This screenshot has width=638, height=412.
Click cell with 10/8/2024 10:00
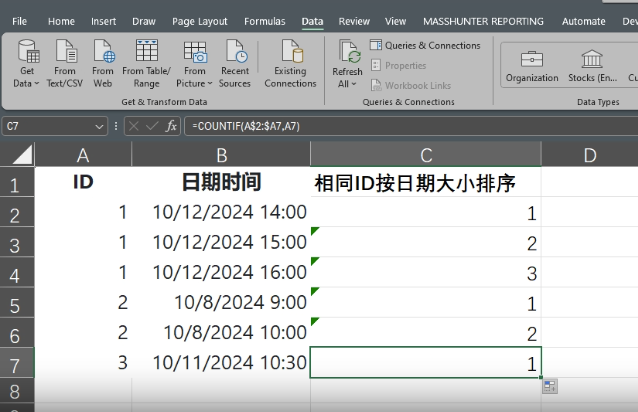[221, 332]
